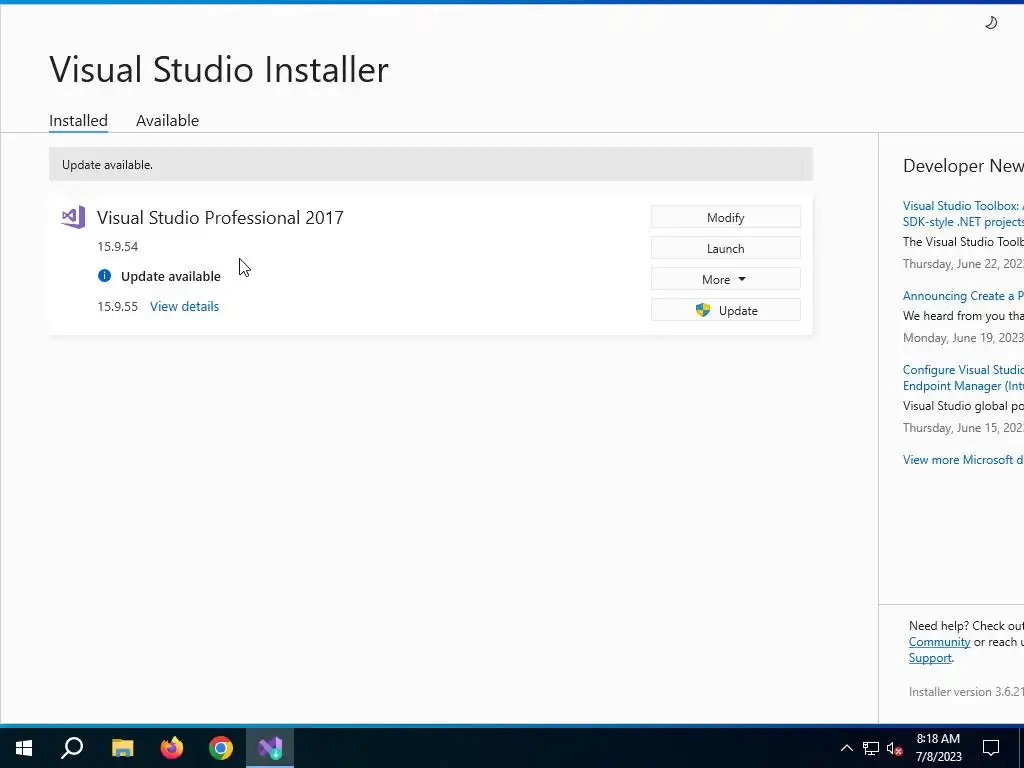Click the Installer version 3.6.21 text
Image resolution: width=1024 pixels, height=768 pixels.
(966, 692)
